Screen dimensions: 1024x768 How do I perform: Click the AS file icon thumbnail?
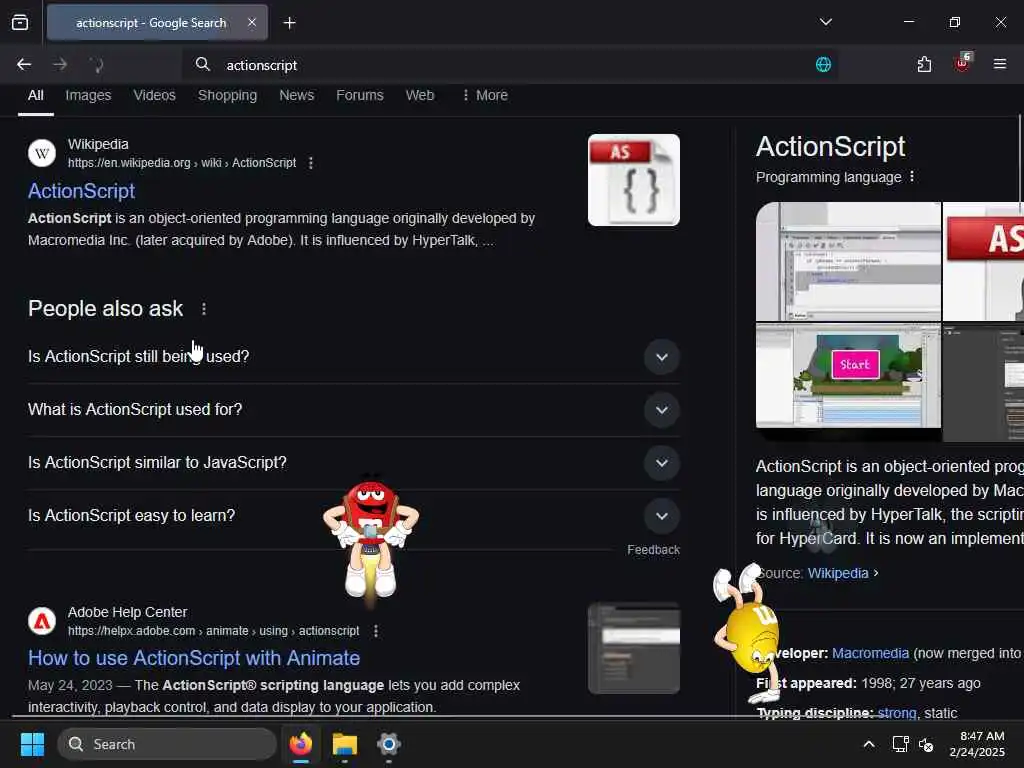(633, 180)
